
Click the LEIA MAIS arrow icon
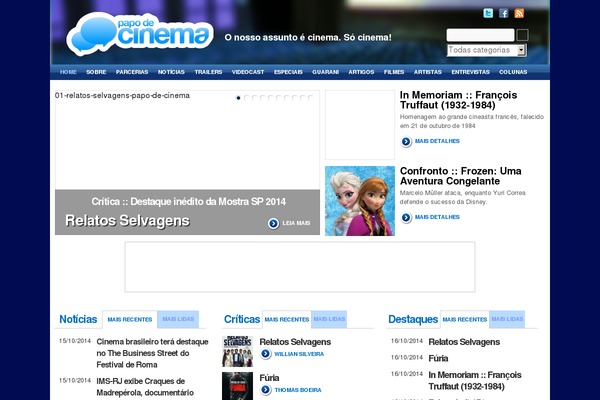click(273, 223)
